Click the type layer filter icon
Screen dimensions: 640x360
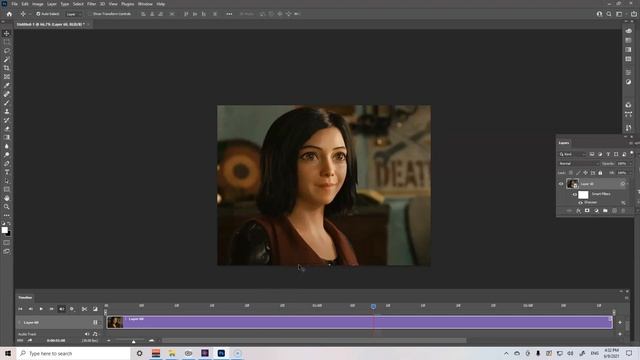[608, 154]
